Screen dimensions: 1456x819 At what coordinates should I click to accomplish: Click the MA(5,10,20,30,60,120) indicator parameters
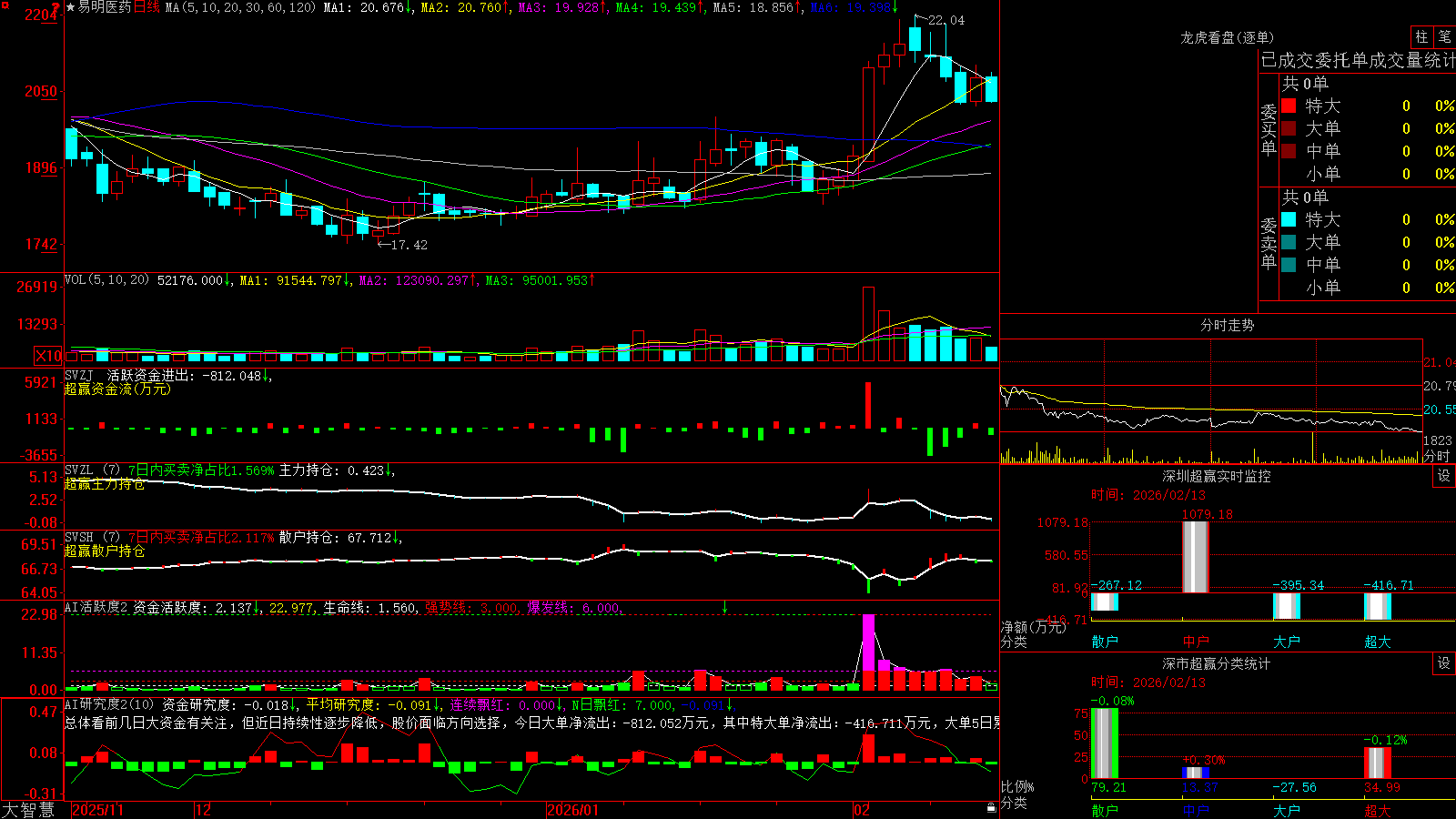tap(240, 7)
